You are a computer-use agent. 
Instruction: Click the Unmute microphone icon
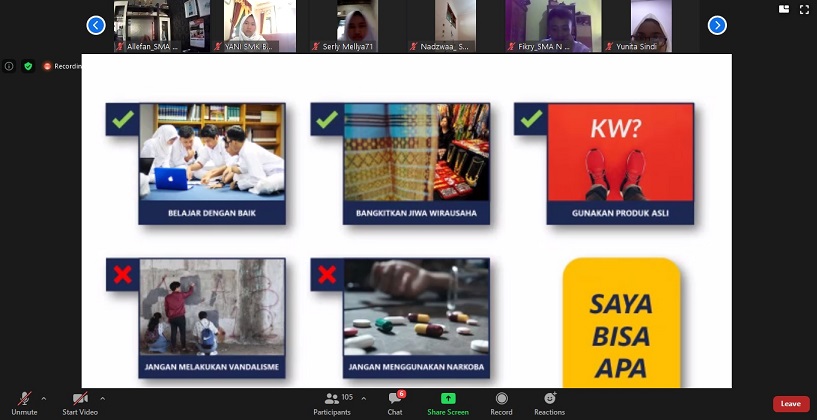tap(24, 399)
